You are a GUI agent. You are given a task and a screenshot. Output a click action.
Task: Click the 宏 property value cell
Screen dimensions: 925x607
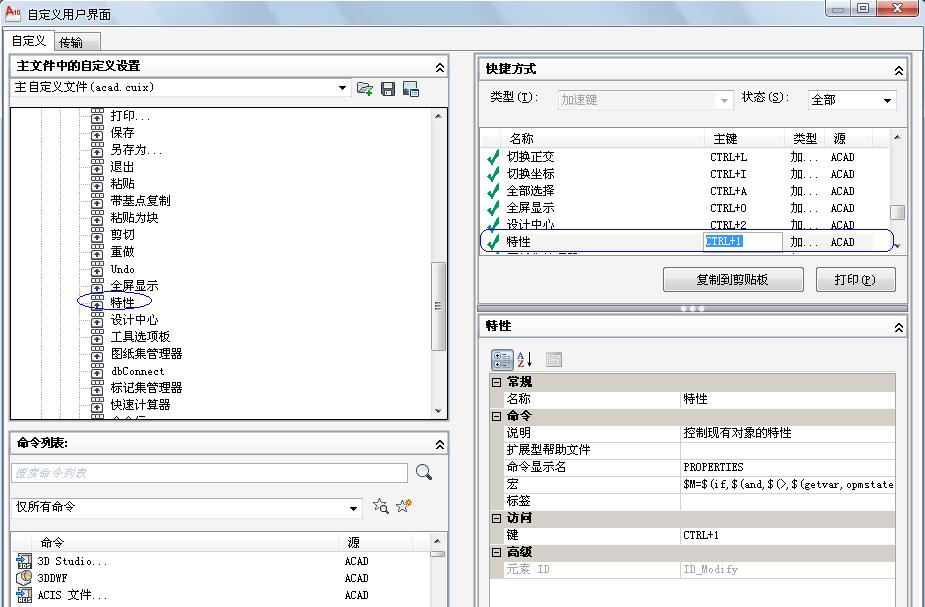[788, 484]
